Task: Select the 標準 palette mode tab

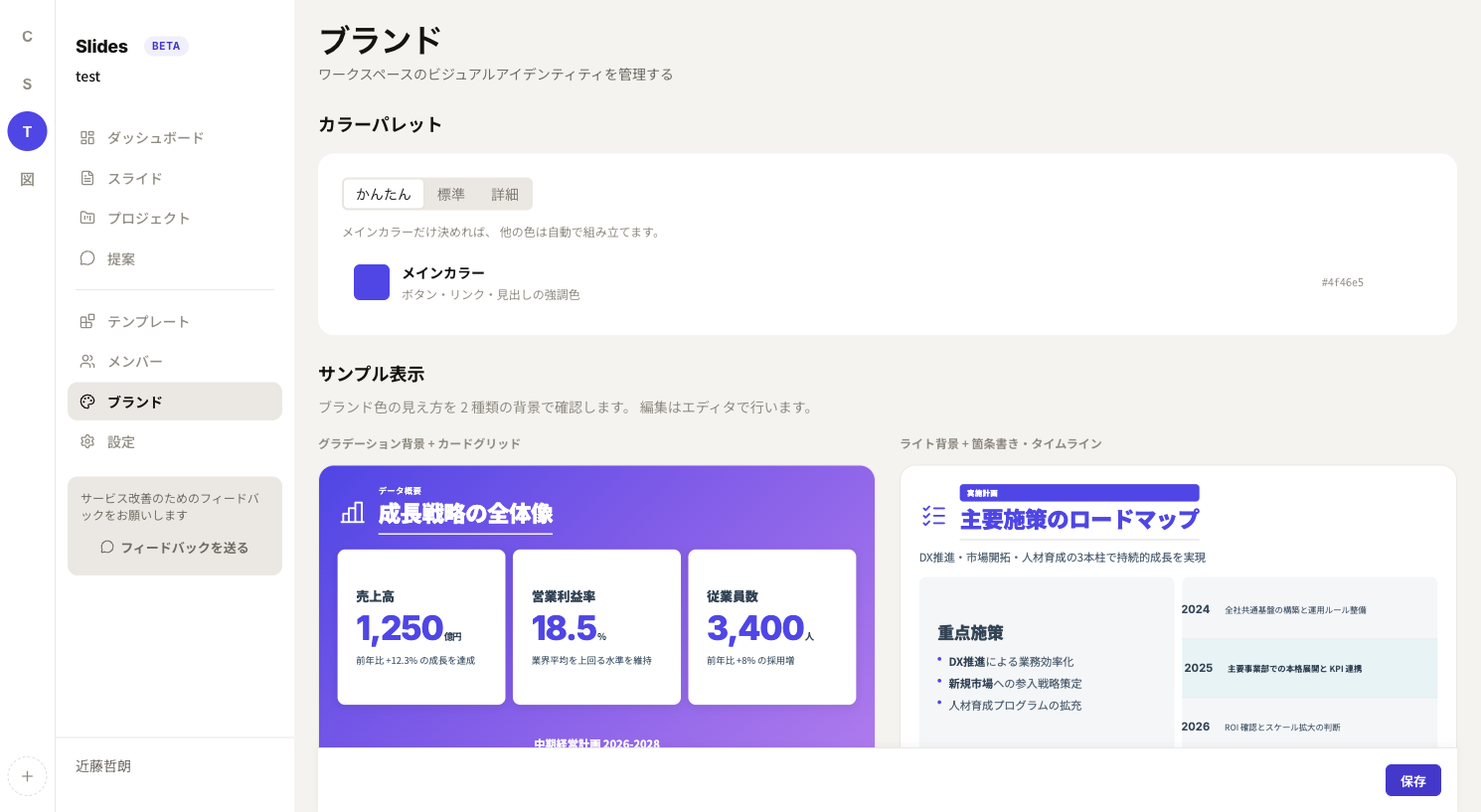Action: pos(451,194)
